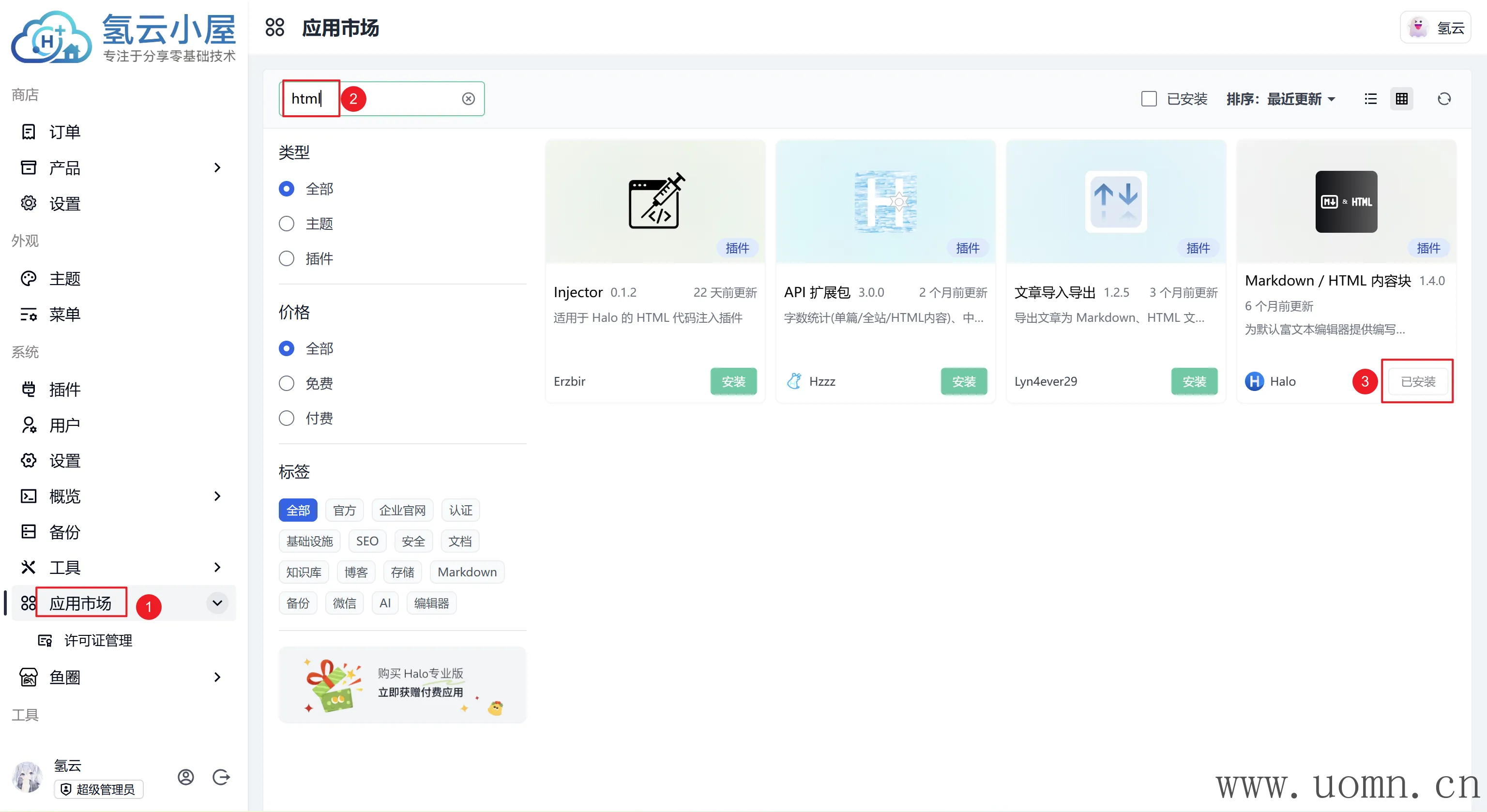
Task: Select the 插件 type radio button
Action: pos(287,258)
